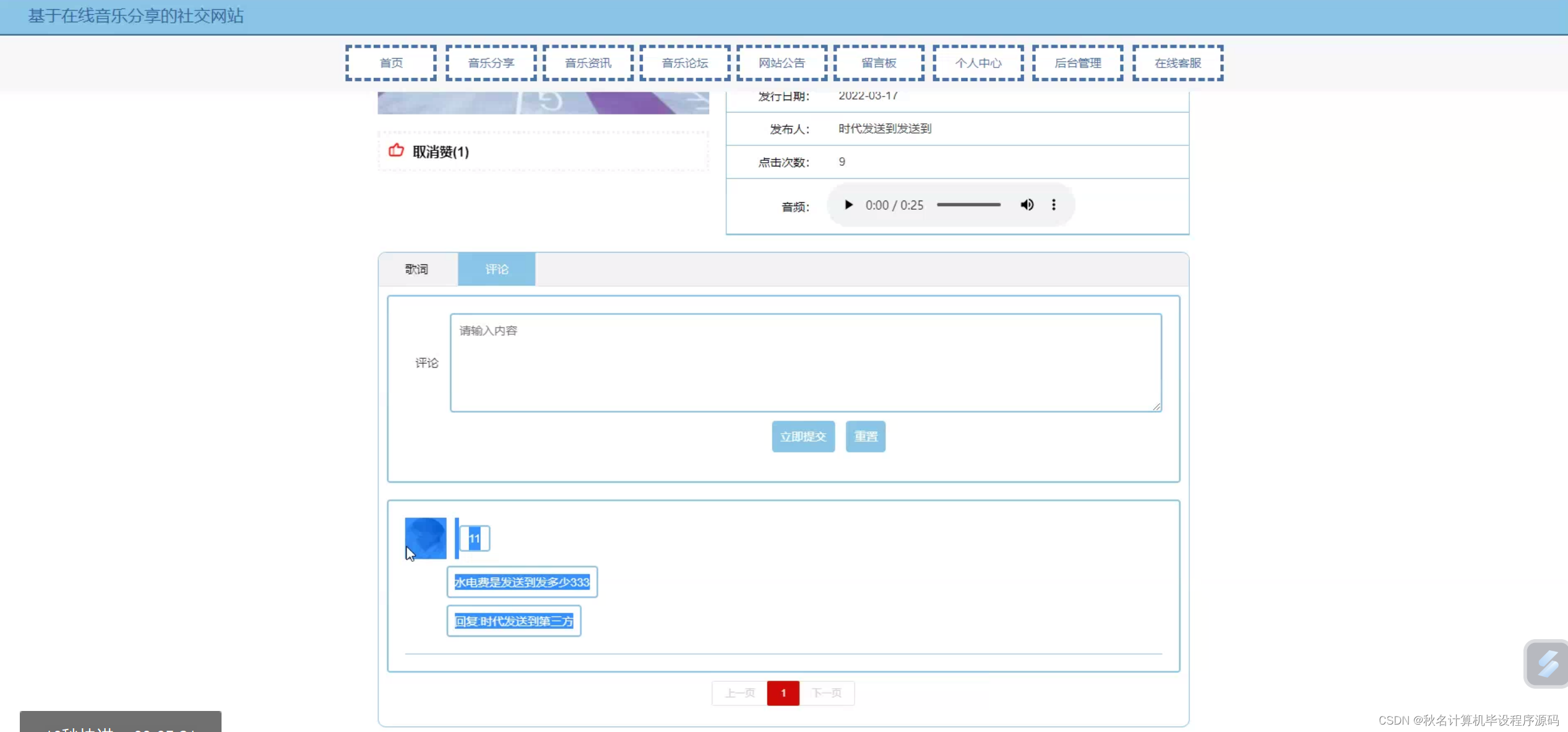Image resolution: width=1568 pixels, height=732 pixels.
Task: Click the thumbs-up unlike icon
Action: pyautogui.click(x=396, y=151)
